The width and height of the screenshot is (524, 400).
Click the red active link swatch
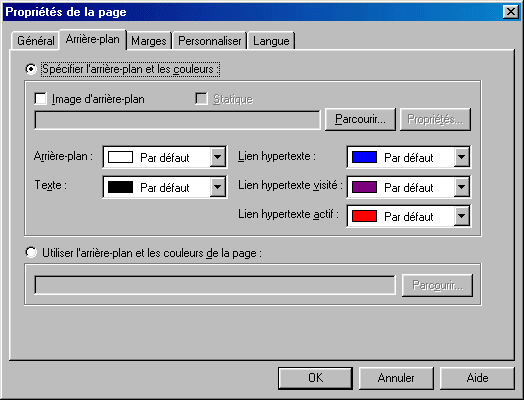(x=364, y=216)
